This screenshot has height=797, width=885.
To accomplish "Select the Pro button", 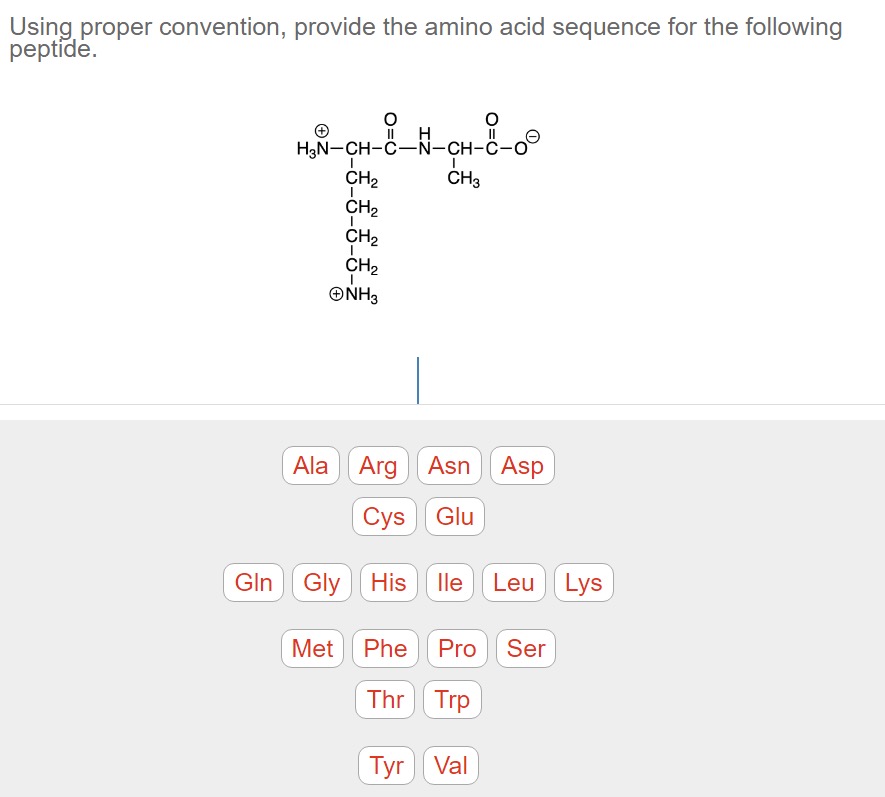I will click(456, 648).
